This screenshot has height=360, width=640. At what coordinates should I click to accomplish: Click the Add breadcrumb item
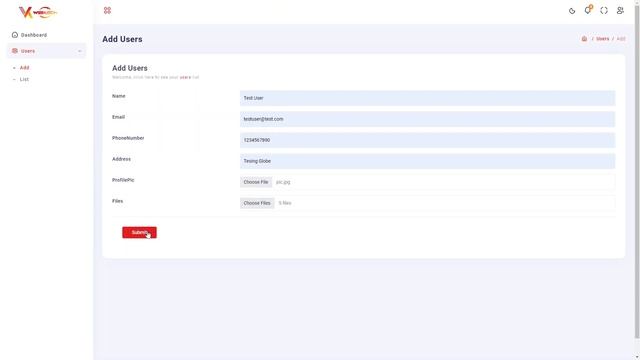pyautogui.click(x=621, y=39)
